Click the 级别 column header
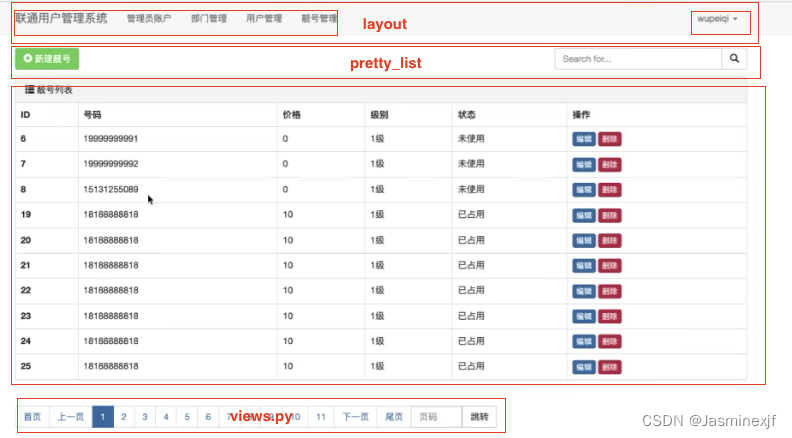Image resolution: width=792 pixels, height=438 pixels. [379, 115]
